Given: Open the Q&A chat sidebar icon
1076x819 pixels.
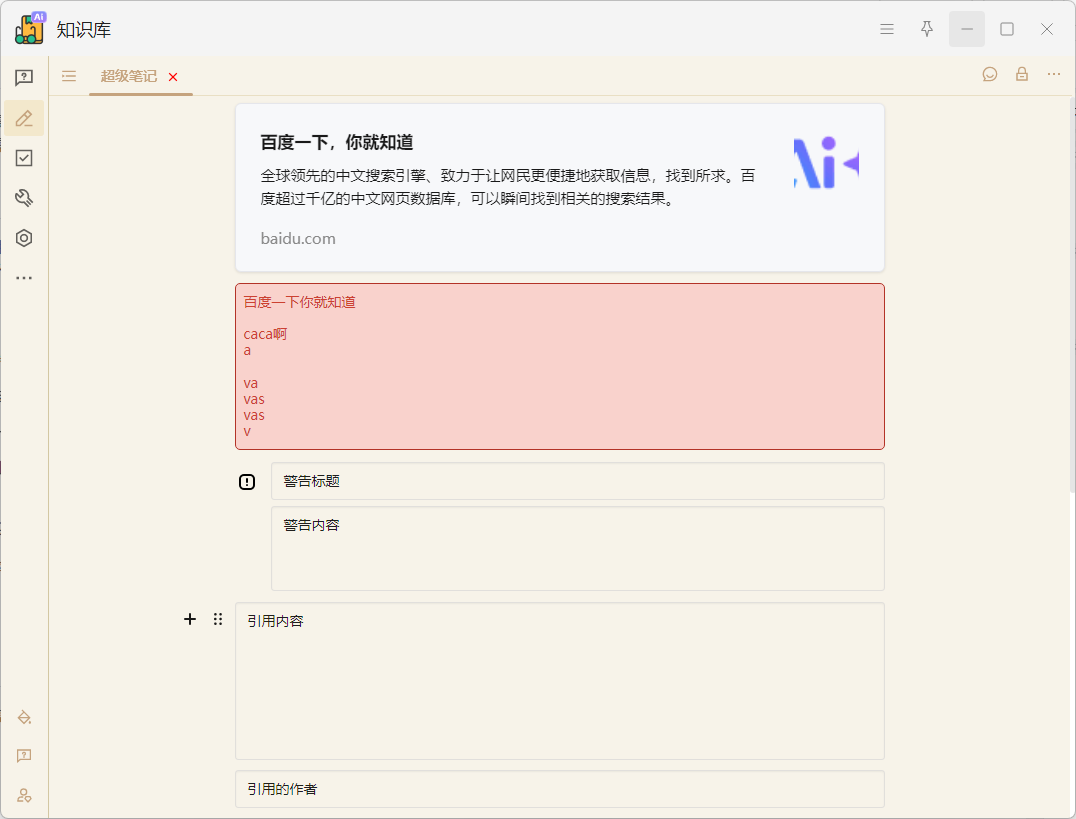Looking at the screenshot, I should (x=24, y=78).
